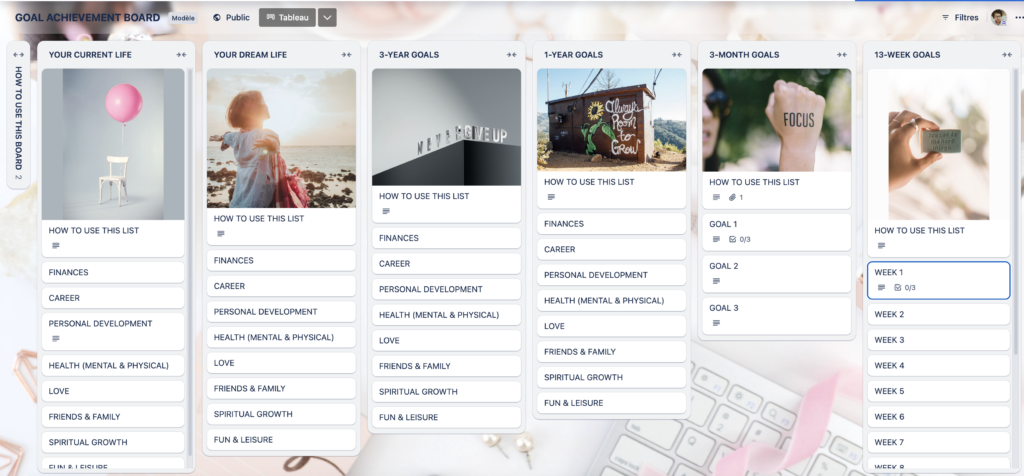Click description icon under HOW TO USE in 13-WEEK GOALS

882,246
